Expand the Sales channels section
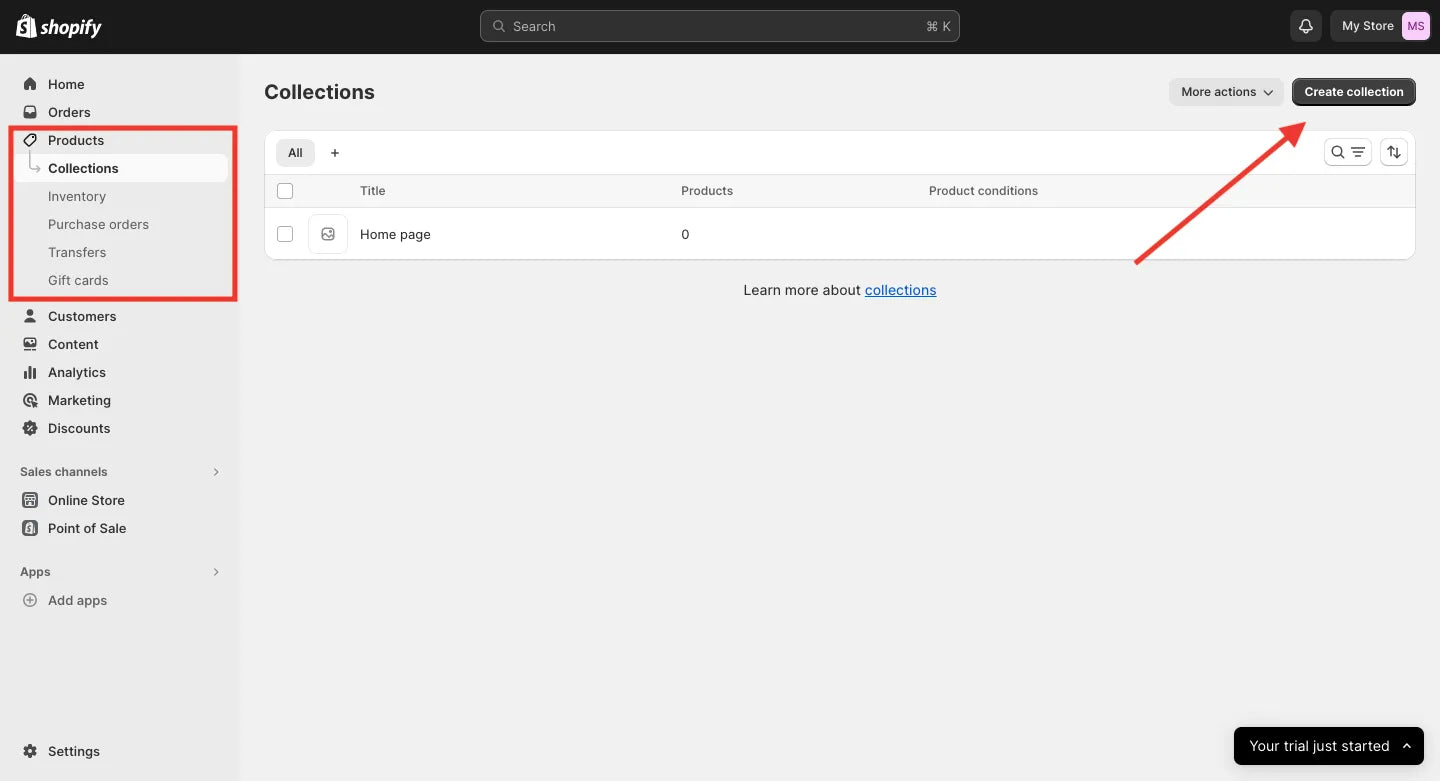This screenshot has height=781, width=1440. [215, 471]
